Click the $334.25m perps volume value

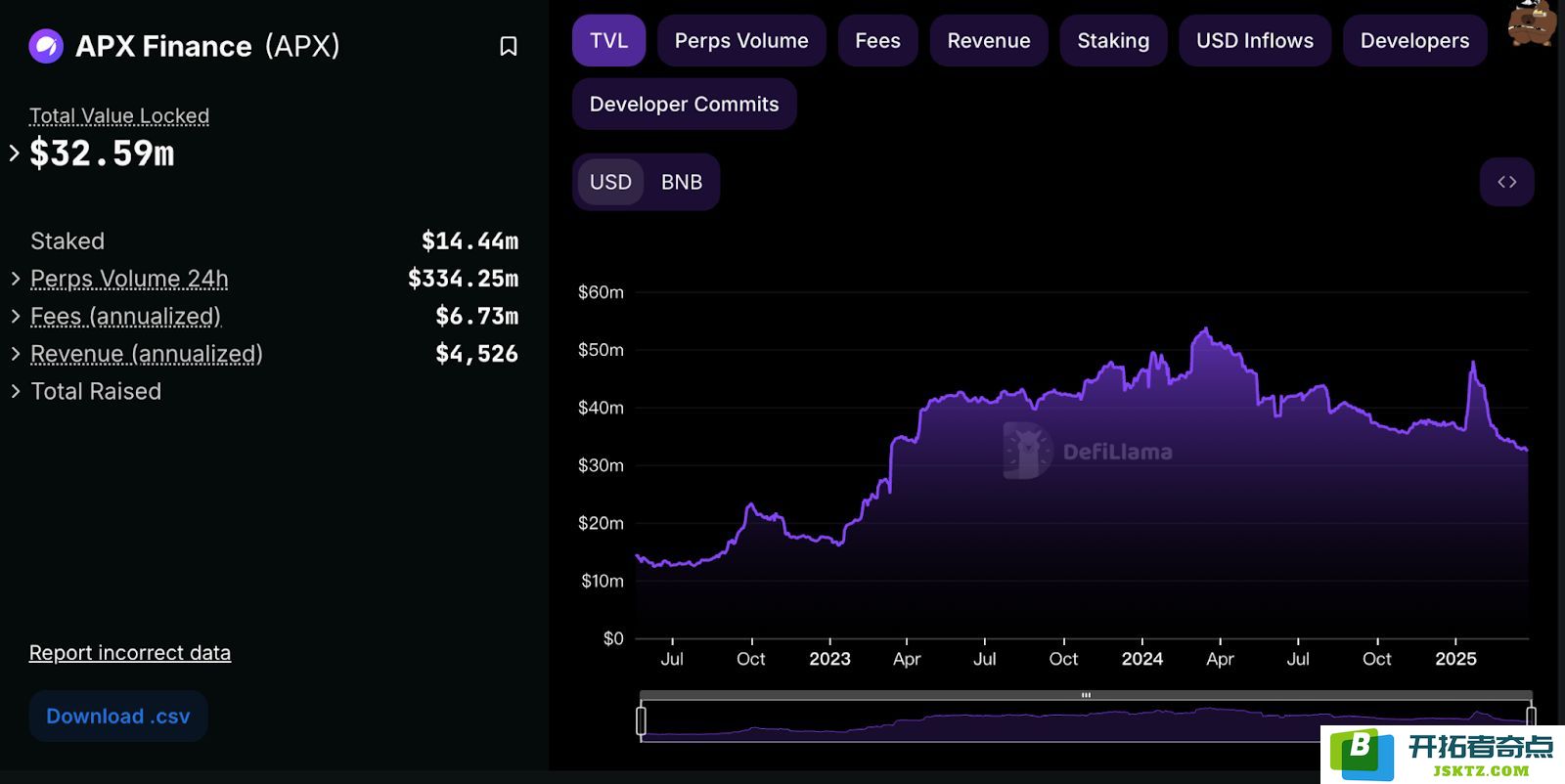(464, 279)
